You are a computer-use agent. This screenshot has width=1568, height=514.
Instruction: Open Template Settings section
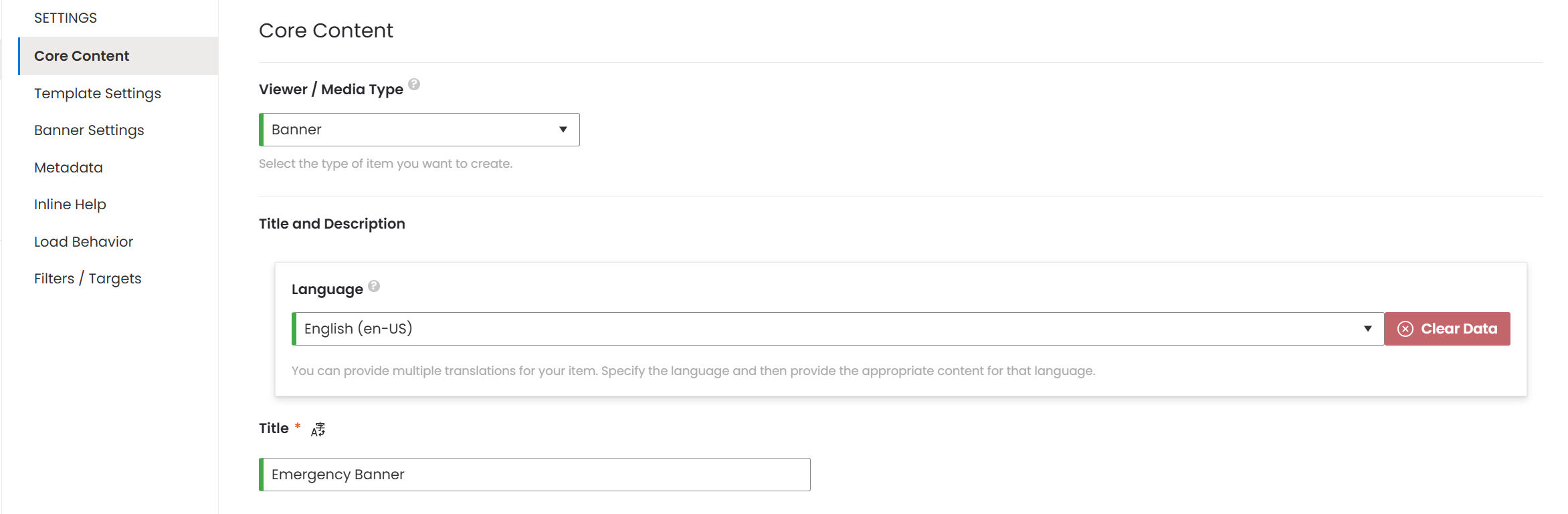click(x=98, y=94)
